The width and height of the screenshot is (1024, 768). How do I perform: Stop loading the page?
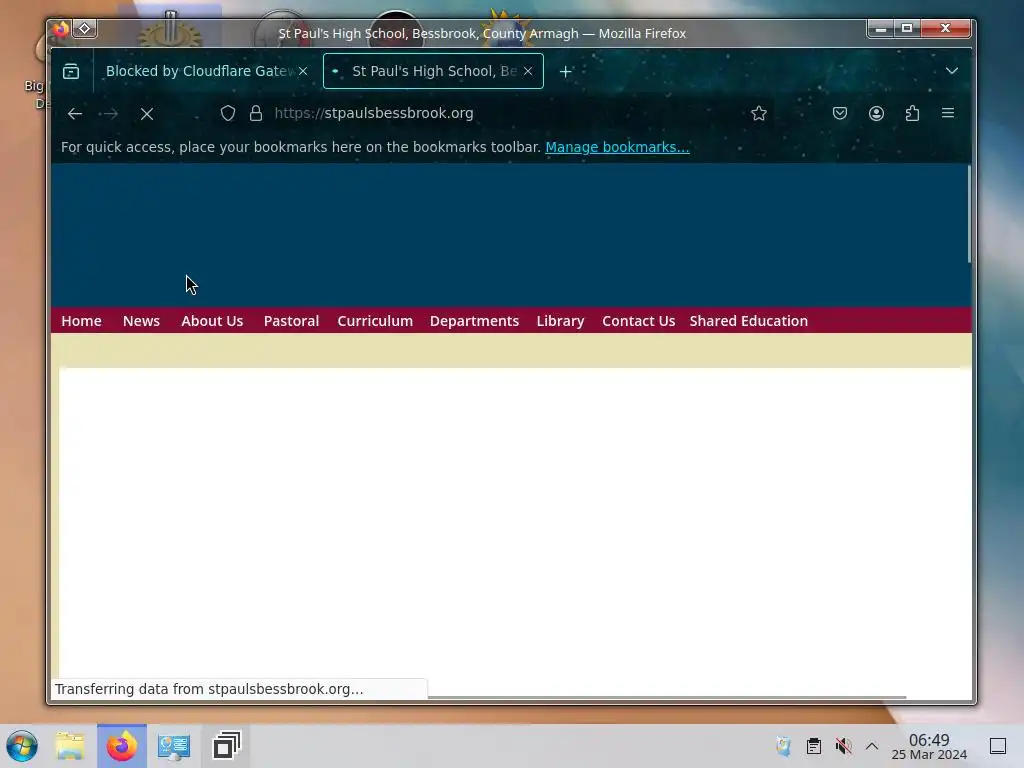[x=147, y=114]
